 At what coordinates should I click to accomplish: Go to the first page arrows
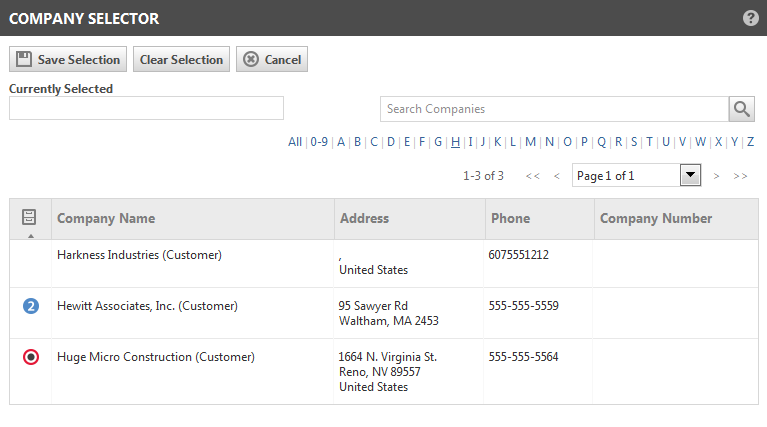[533, 176]
